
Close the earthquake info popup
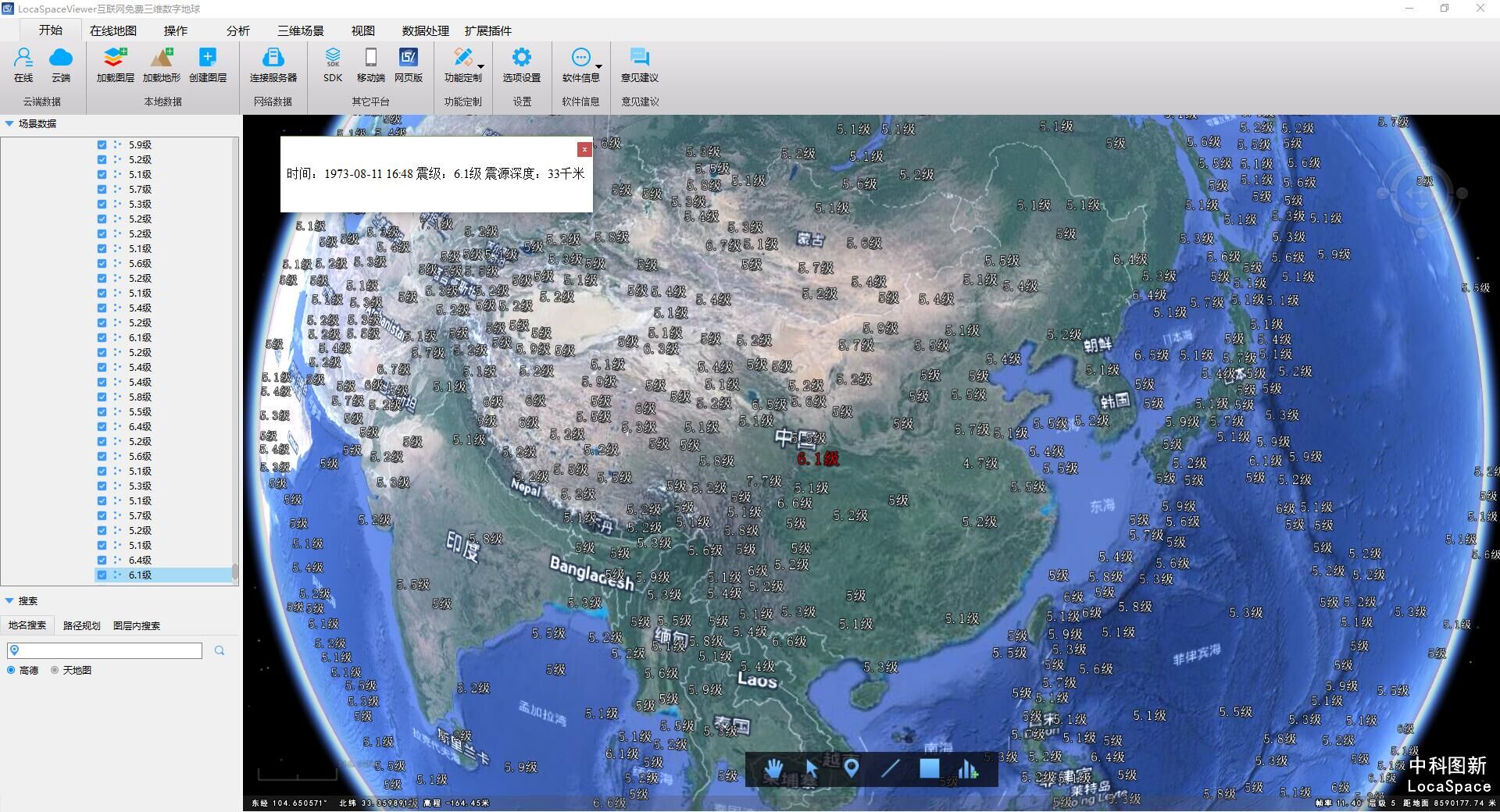(584, 149)
